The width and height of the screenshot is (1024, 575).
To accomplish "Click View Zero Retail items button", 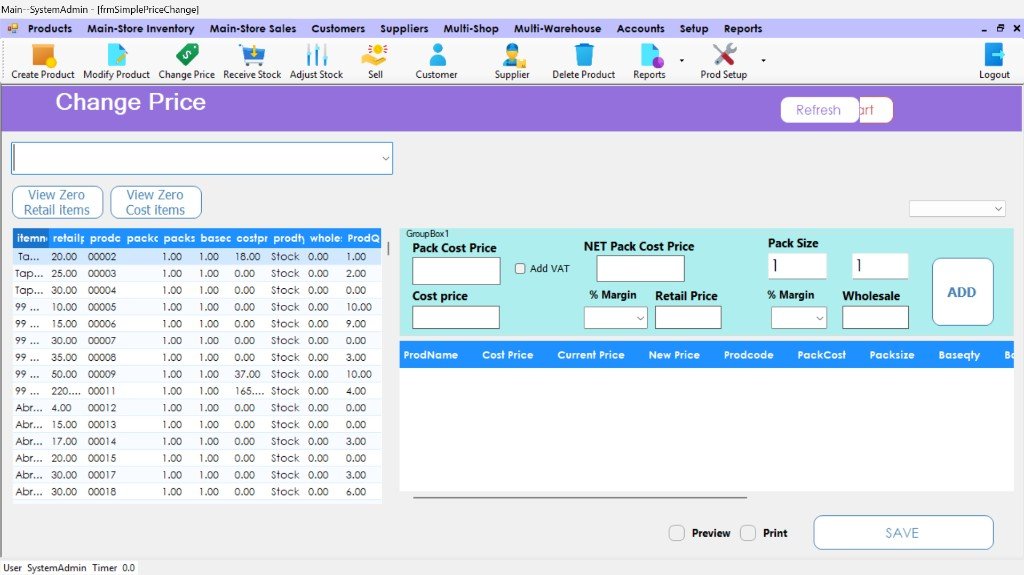I will [x=57, y=203].
